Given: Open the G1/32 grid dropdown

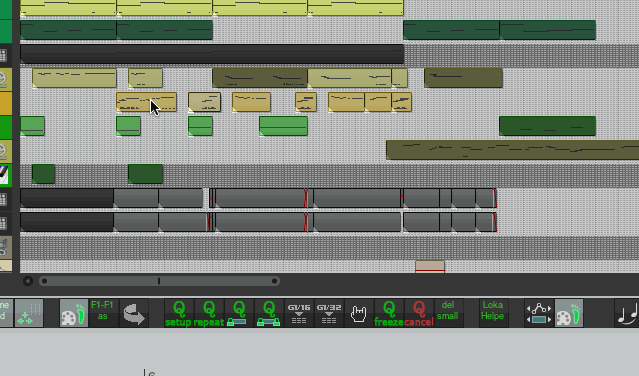Looking at the screenshot, I should (329, 313).
